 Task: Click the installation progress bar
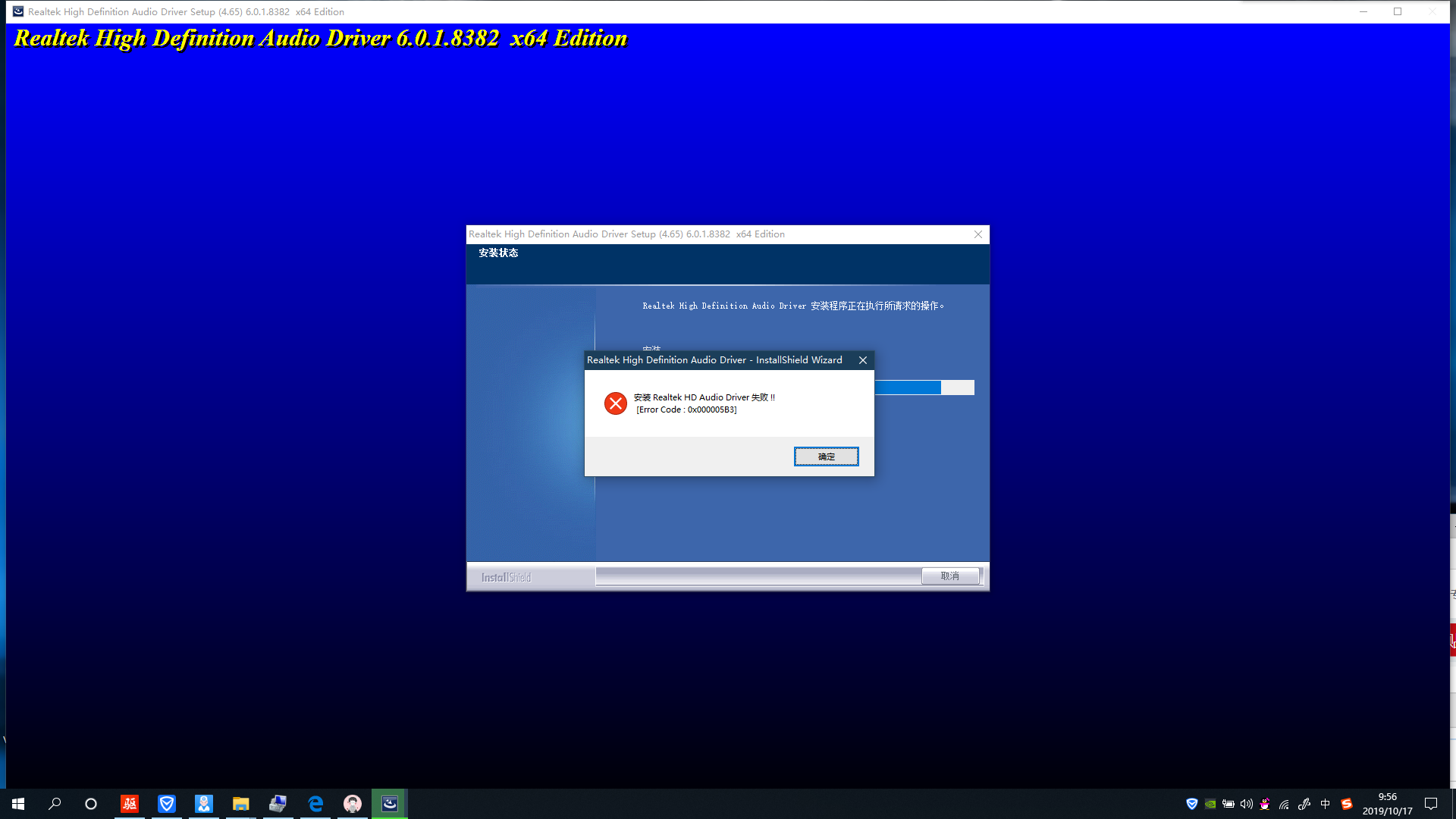924,388
